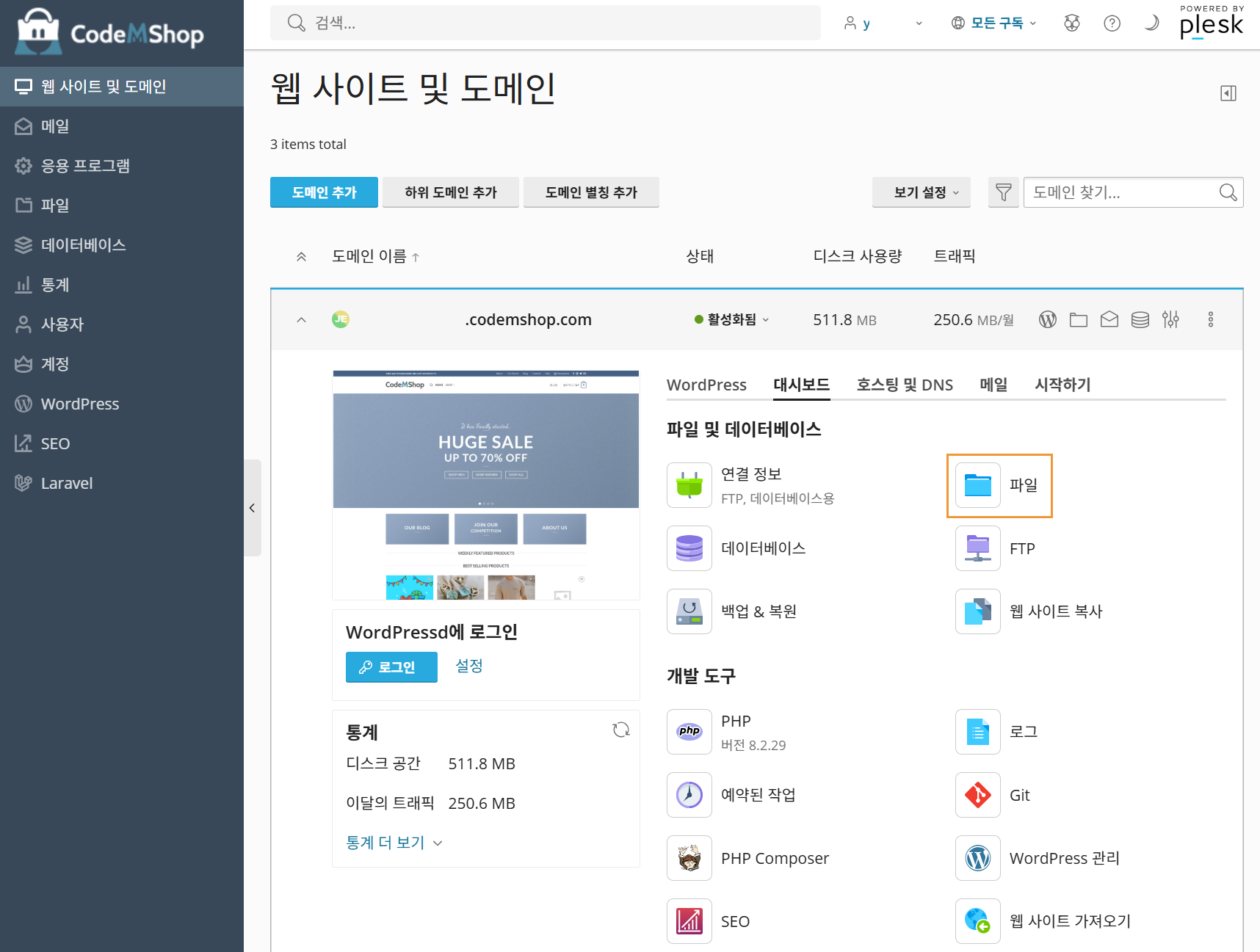Image resolution: width=1260 pixels, height=952 pixels.
Task: Refresh the statistics (통계) panel
Action: coord(621,730)
